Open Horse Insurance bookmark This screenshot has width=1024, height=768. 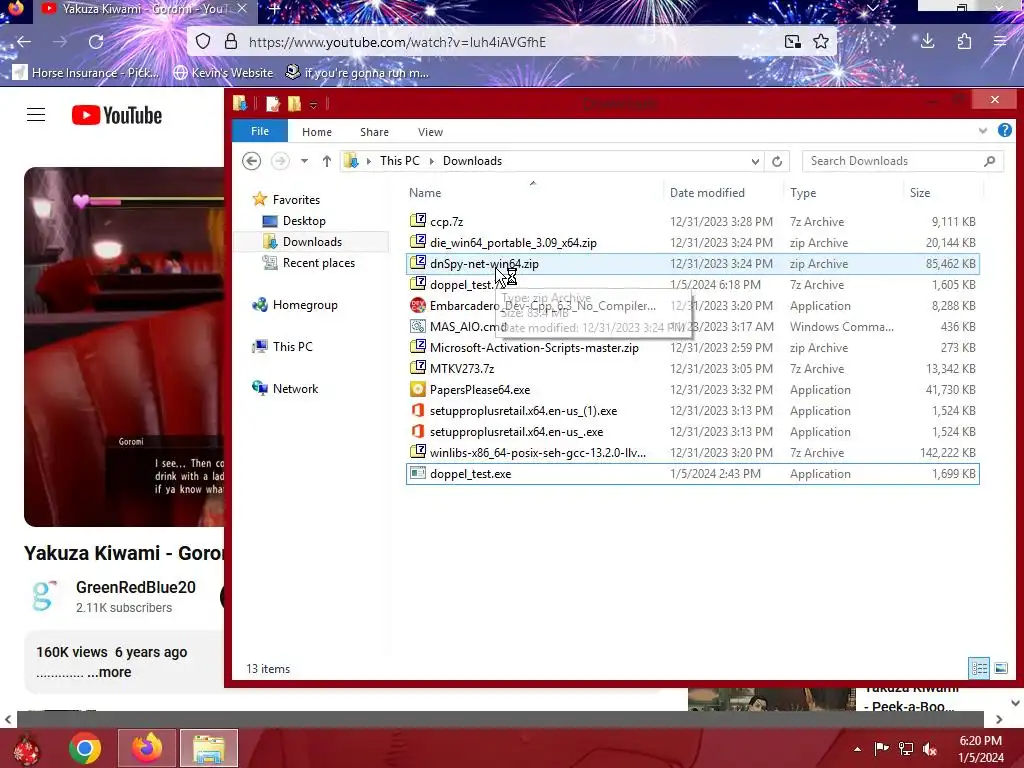[x=86, y=72]
